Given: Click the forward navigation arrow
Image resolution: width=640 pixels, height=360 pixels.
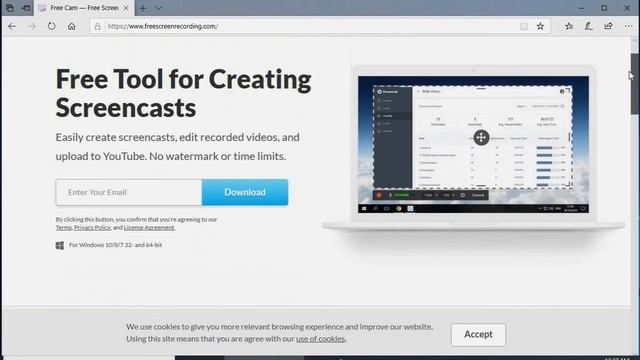Looking at the screenshot, I should 32,26.
